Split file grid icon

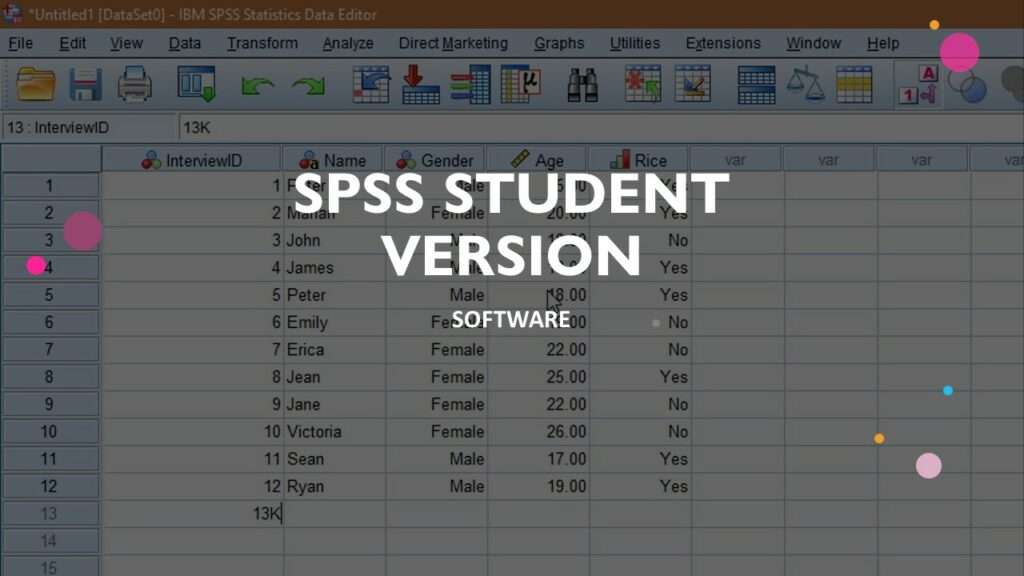pyautogui.click(x=756, y=84)
